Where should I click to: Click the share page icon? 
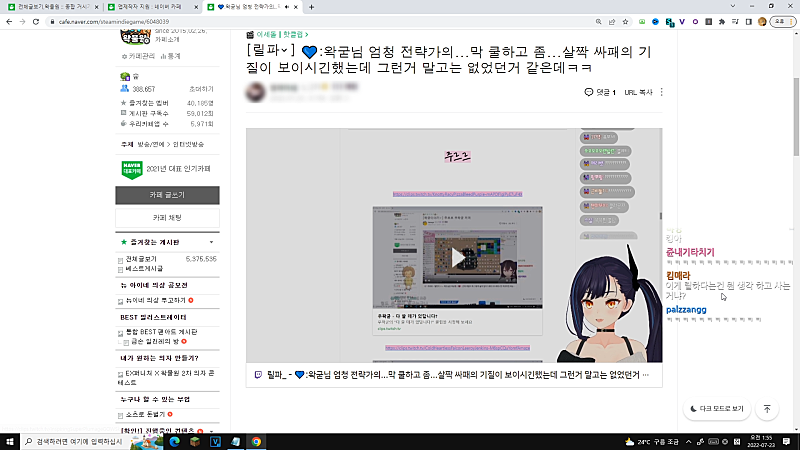[612, 22]
